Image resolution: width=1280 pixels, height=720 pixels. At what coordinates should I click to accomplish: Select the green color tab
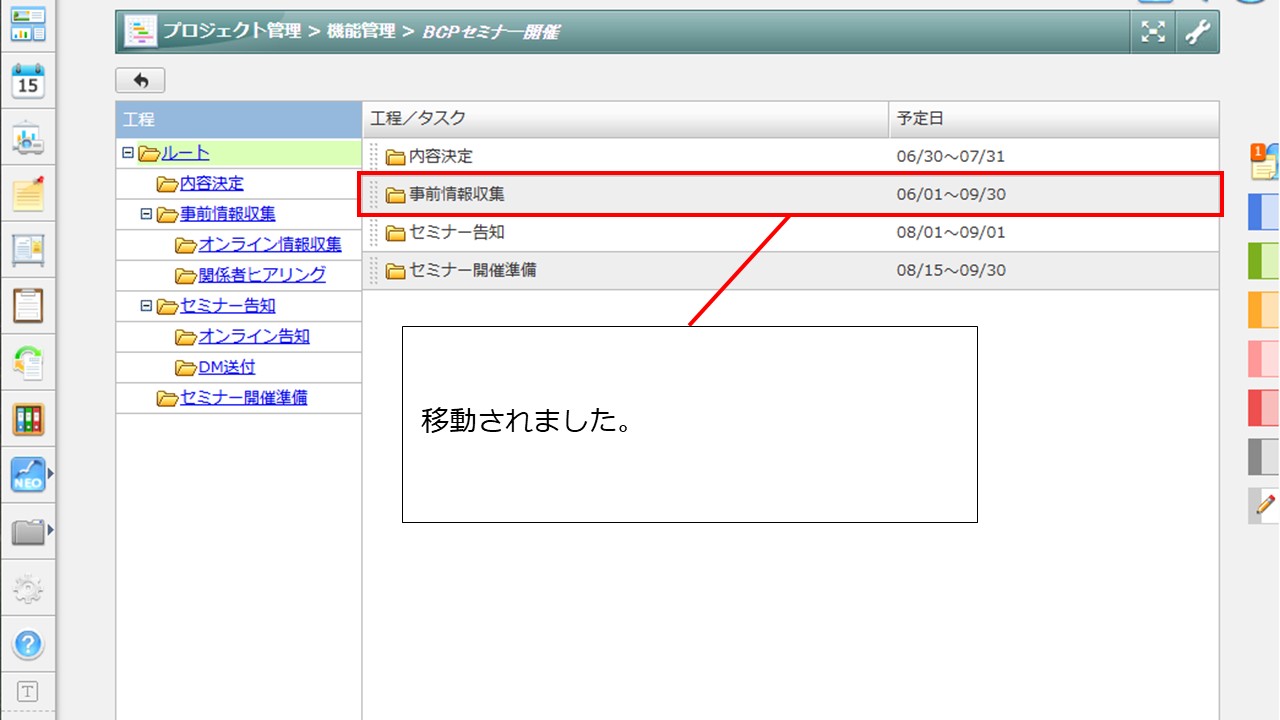pos(1265,261)
